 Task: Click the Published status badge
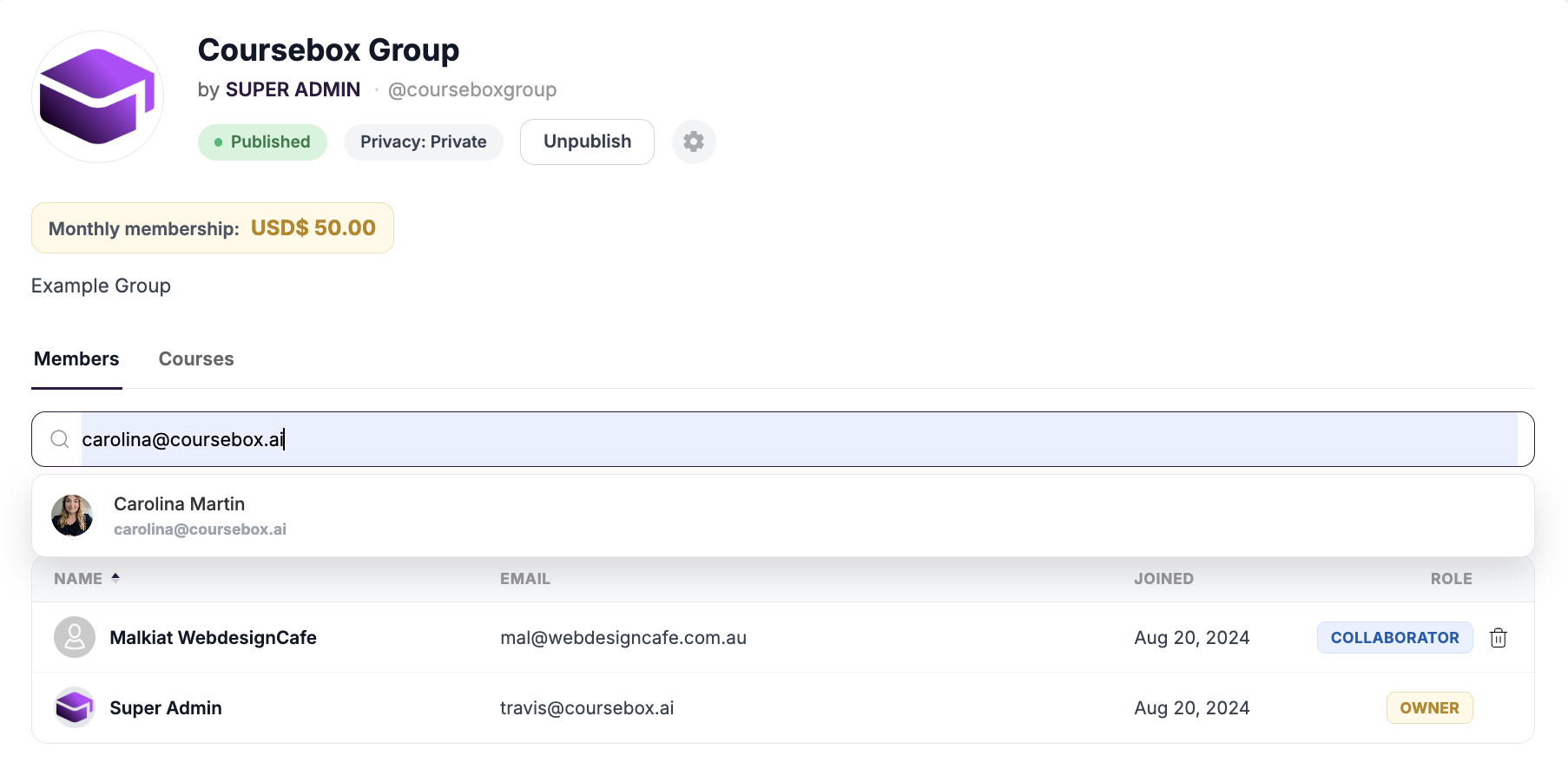click(262, 142)
